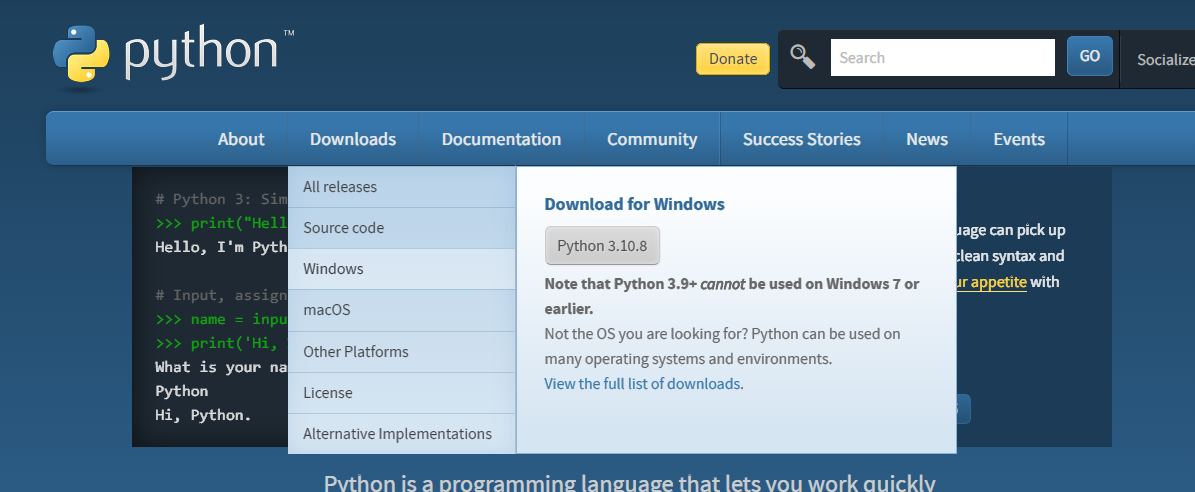The height and width of the screenshot is (492, 1195).
Task: Click the Python logo in the header
Action: pos(174,56)
